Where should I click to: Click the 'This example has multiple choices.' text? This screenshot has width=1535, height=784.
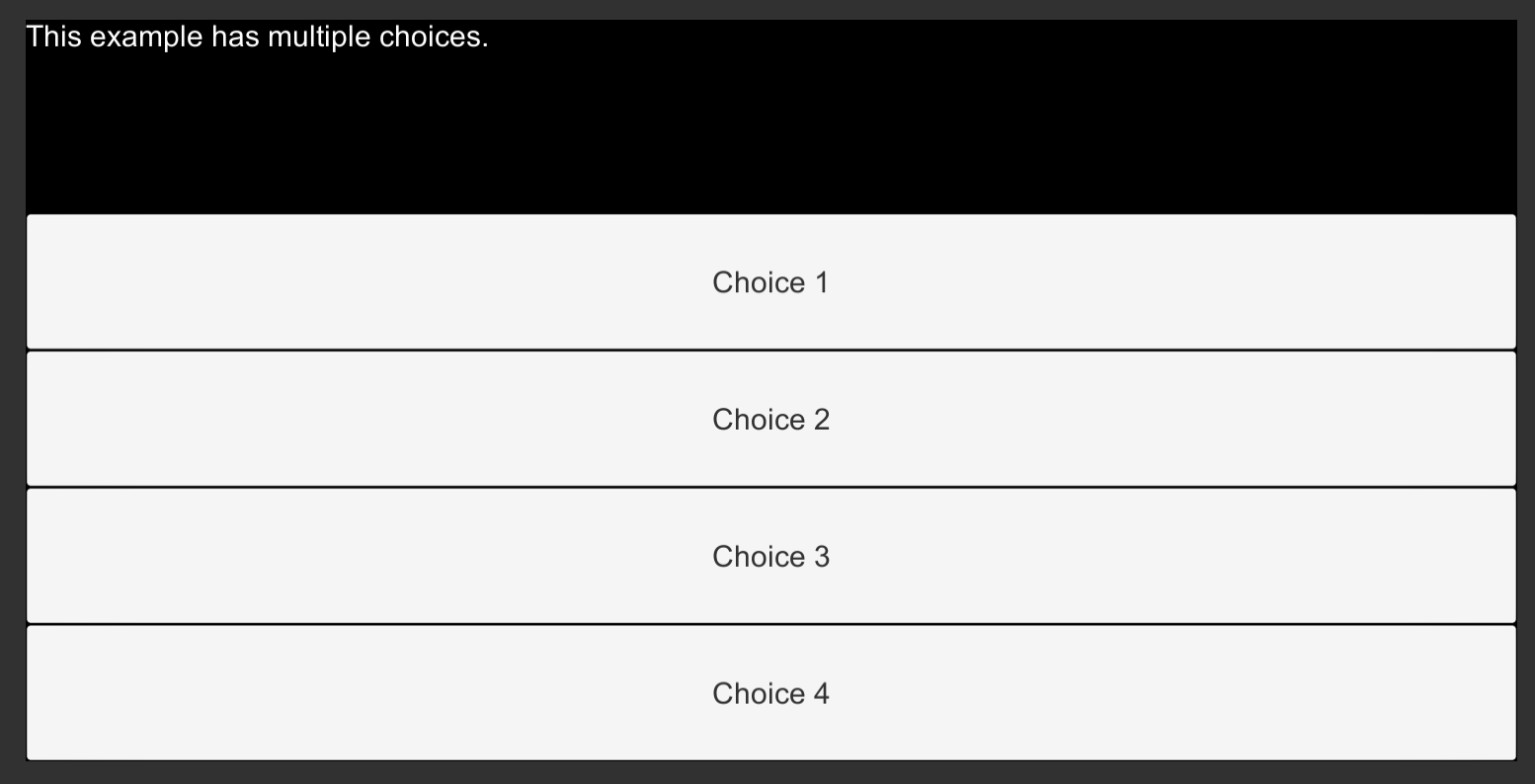[x=257, y=38]
